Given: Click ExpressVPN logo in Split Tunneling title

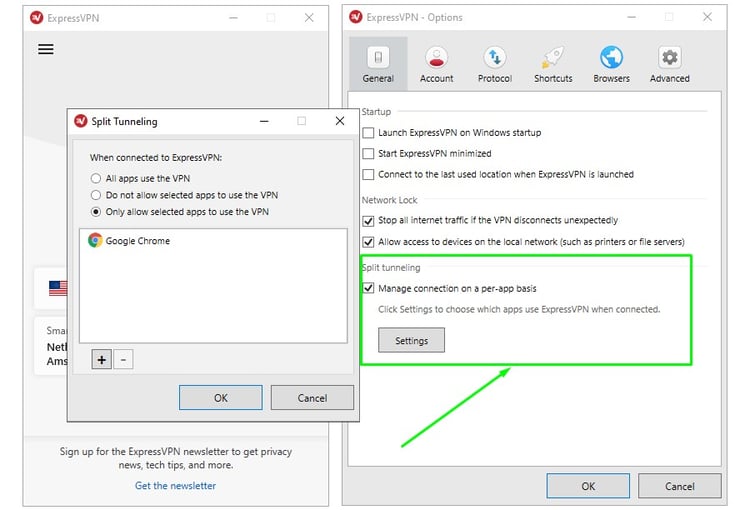Looking at the screenshot, I should click(x=80, y=121).
